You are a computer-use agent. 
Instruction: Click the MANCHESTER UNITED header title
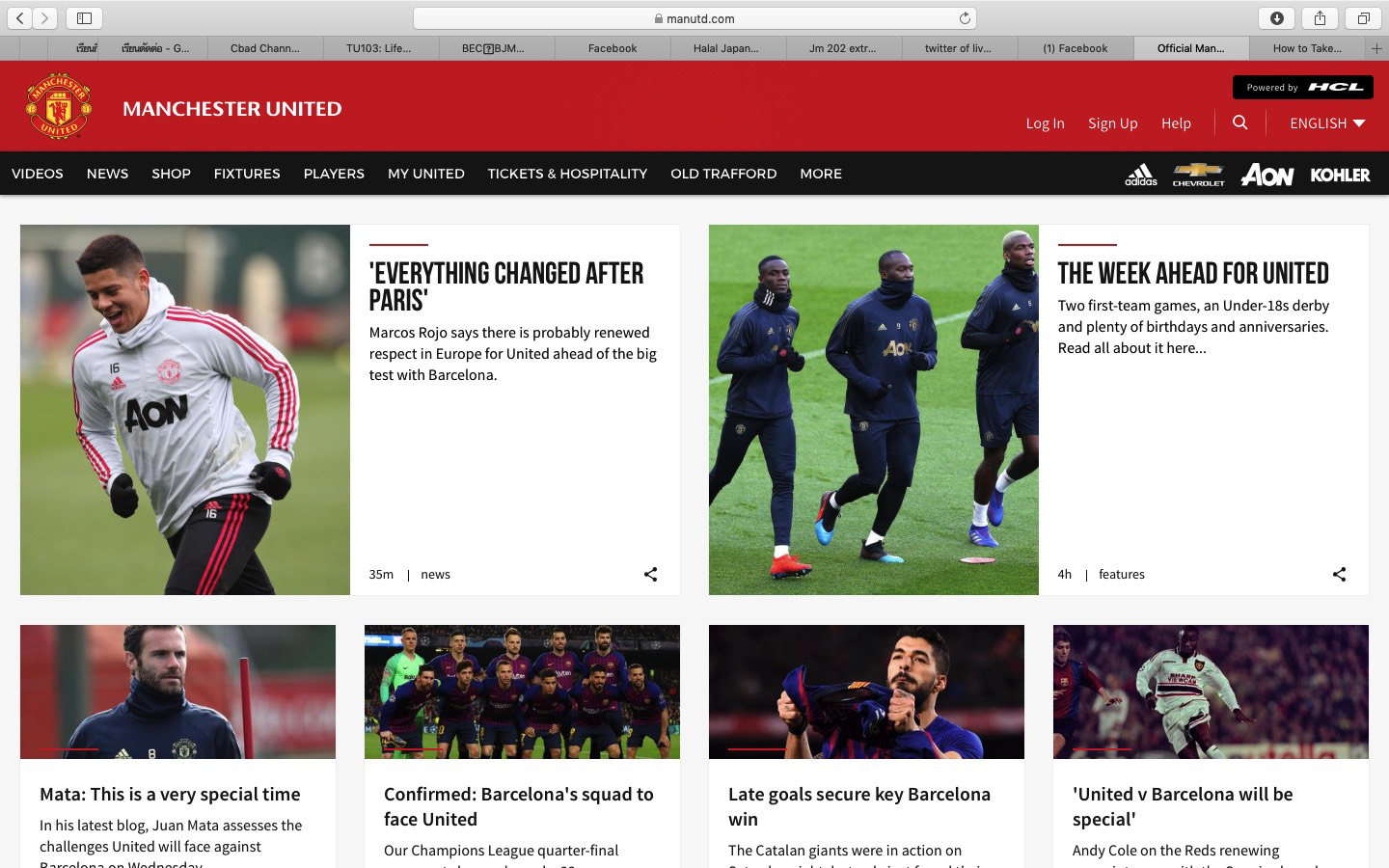click(232, 108)
